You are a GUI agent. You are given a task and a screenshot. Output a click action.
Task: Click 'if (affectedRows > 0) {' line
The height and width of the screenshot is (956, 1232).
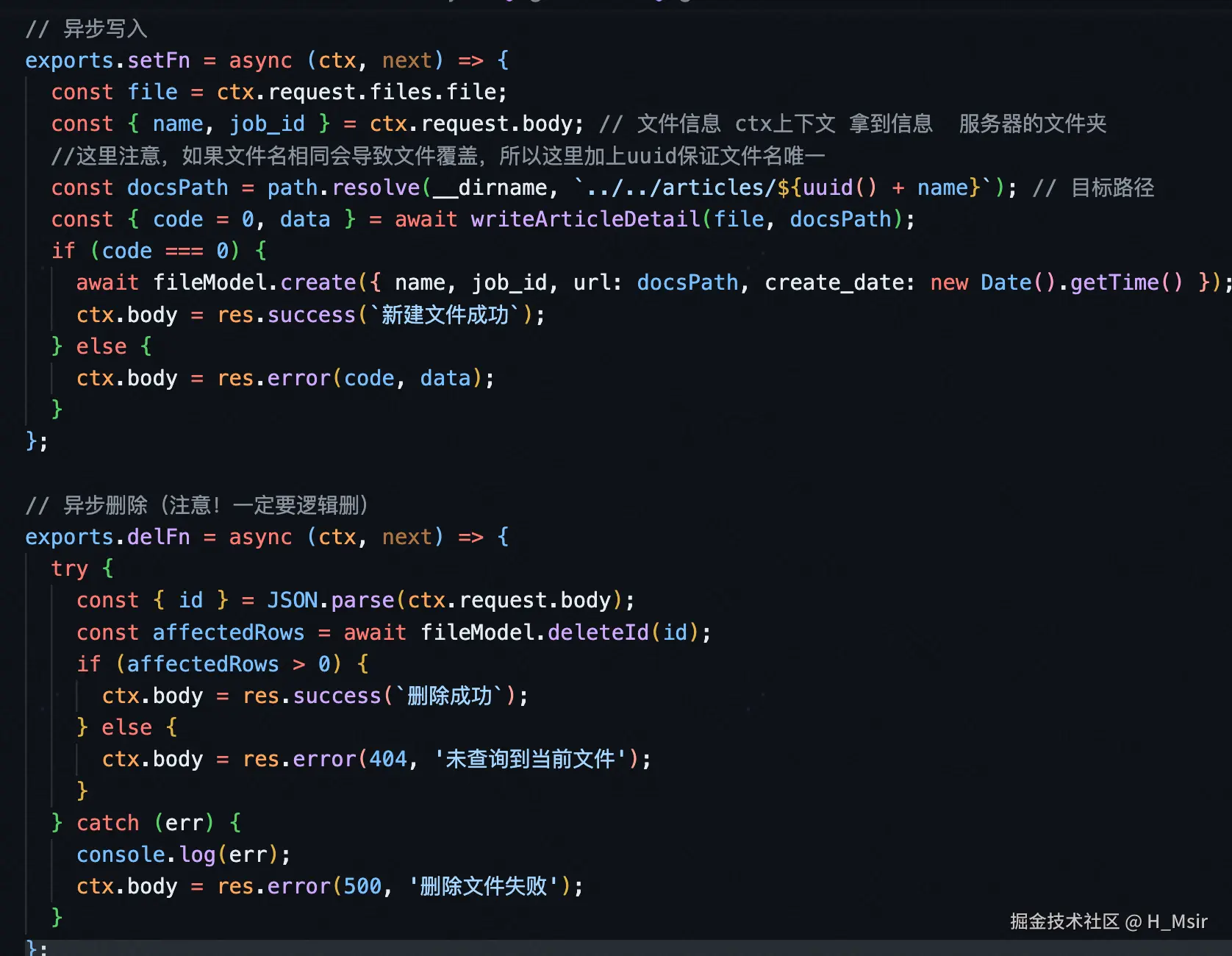click(223, 664)
